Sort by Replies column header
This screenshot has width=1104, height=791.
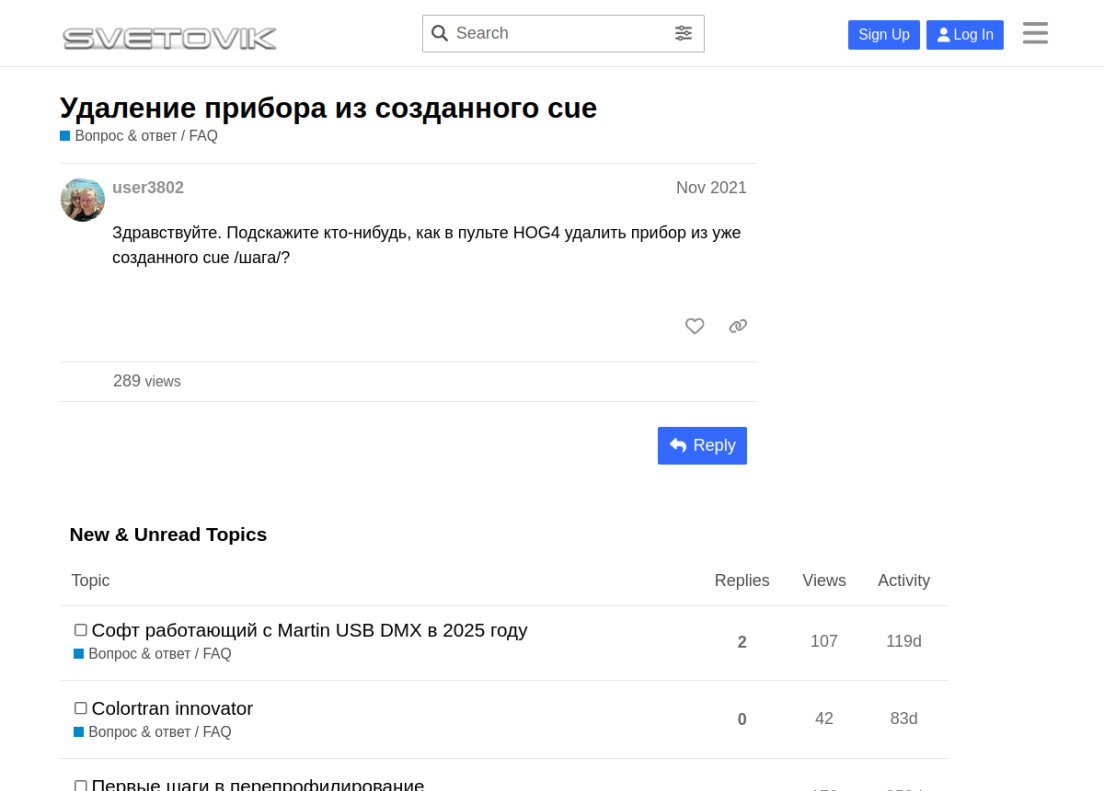tap(742, 580)
